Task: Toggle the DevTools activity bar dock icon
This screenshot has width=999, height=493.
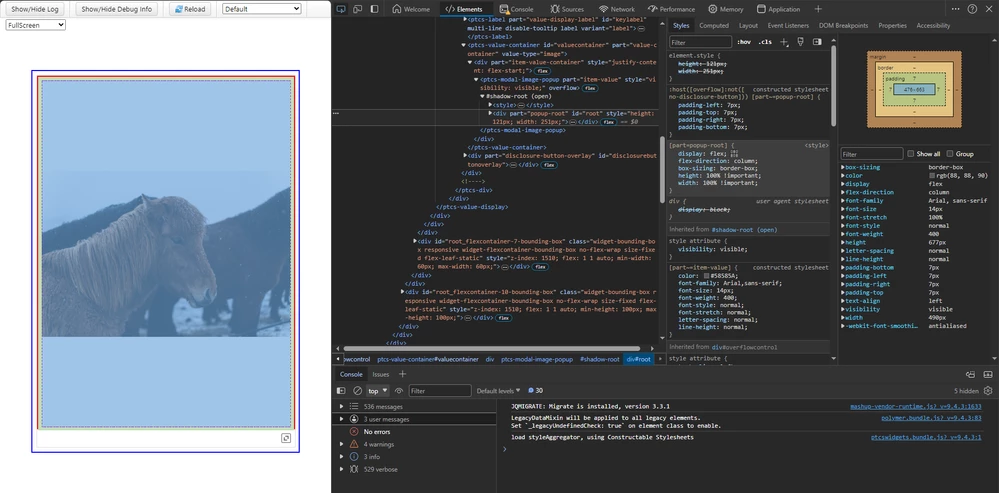Action: tap(374, 9)
